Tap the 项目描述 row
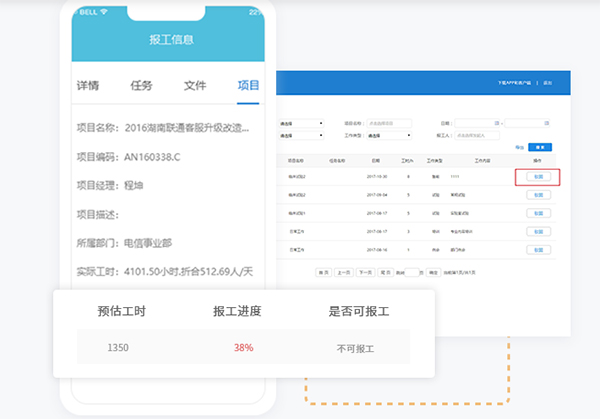The width and height of the screenshot is (600, 419). [x=98, y=214]
